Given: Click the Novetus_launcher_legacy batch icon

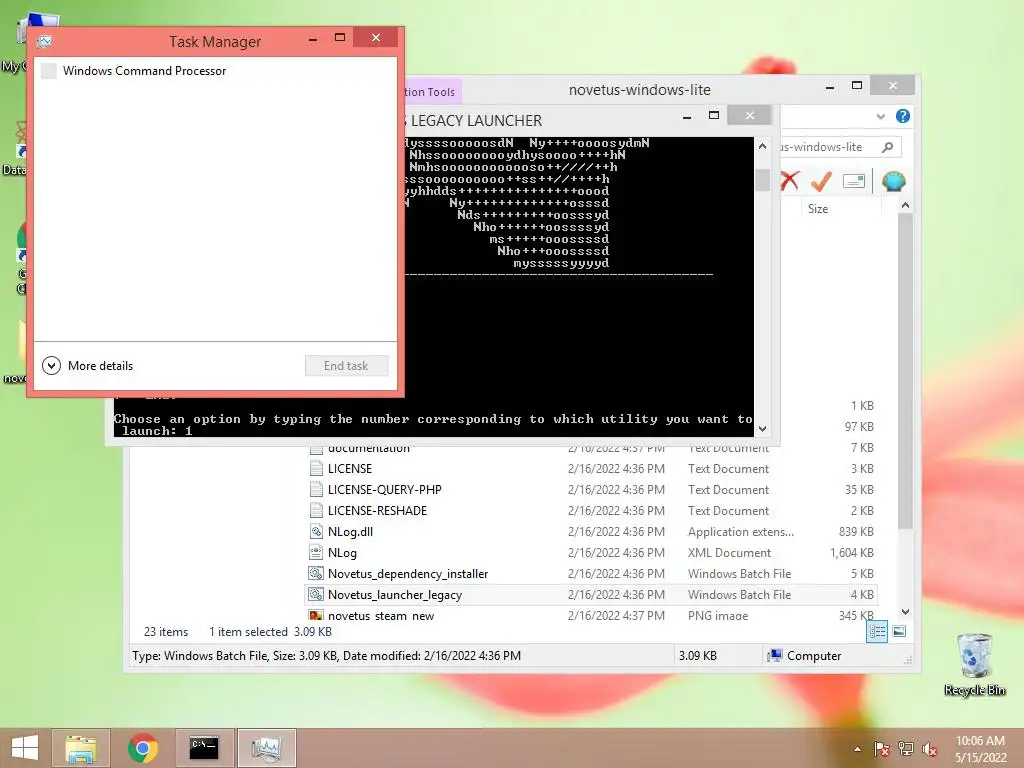Looking at the screenshot, I should (x=316, y=594).
